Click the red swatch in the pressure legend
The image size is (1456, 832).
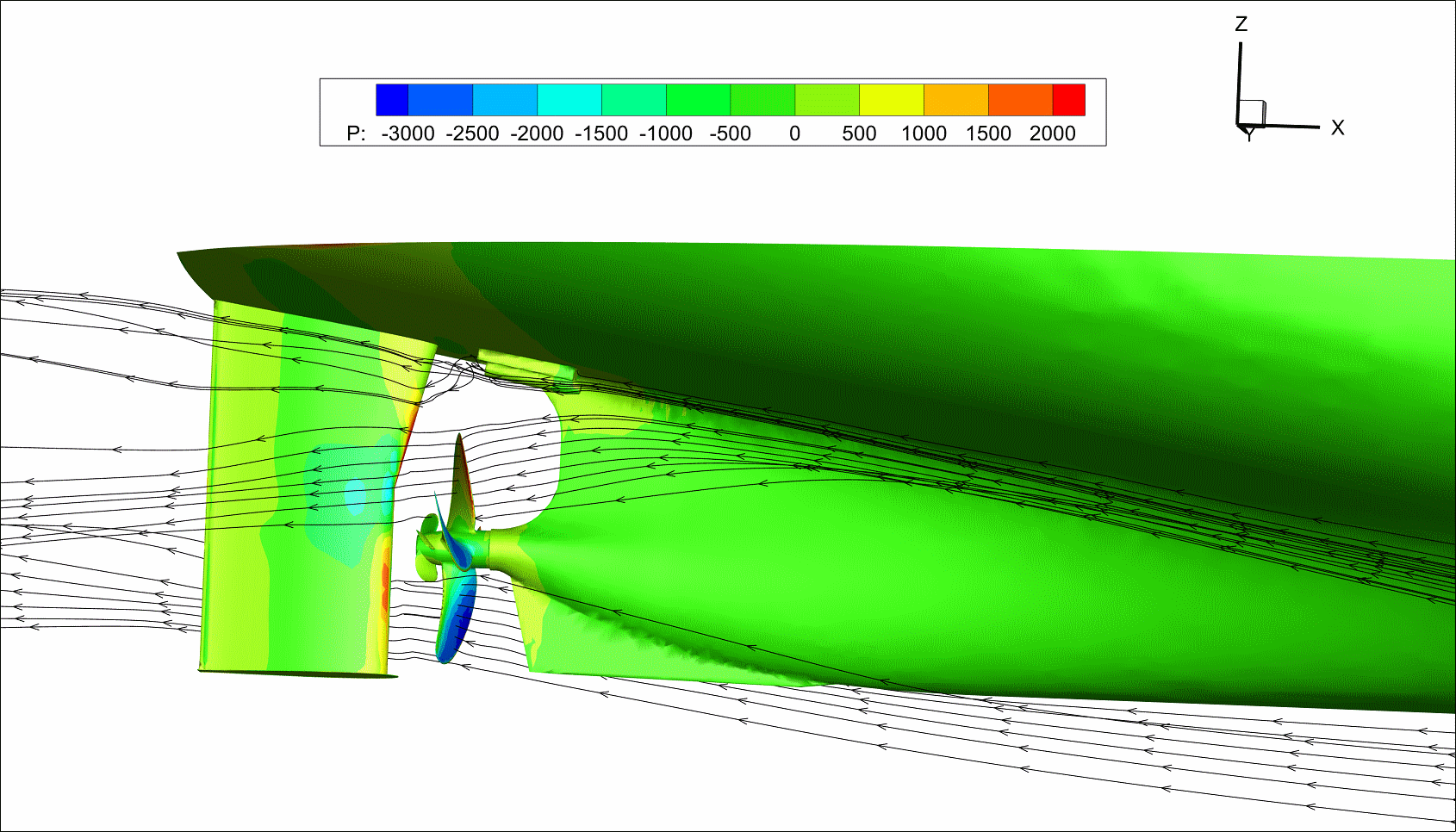coord(1068,100)
